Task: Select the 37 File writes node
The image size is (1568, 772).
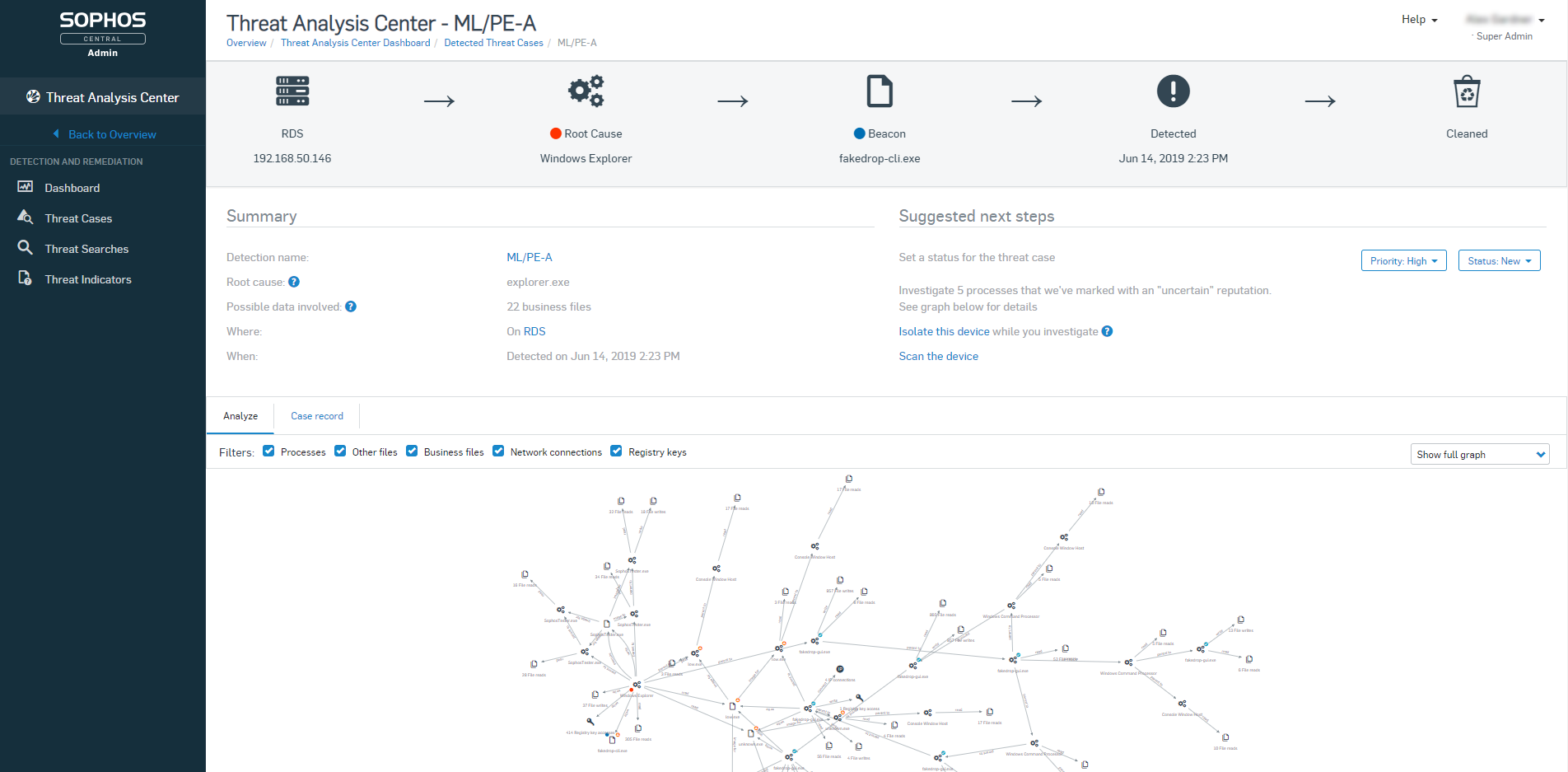Action: point(595,695)
